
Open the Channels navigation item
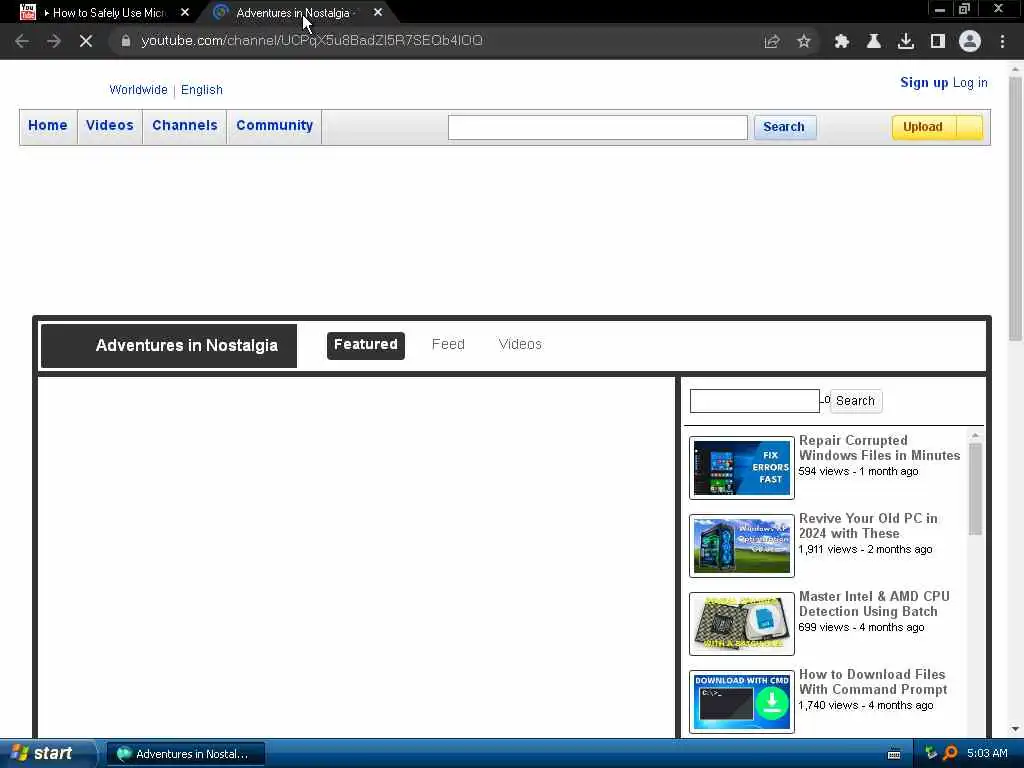coord(185,125)
